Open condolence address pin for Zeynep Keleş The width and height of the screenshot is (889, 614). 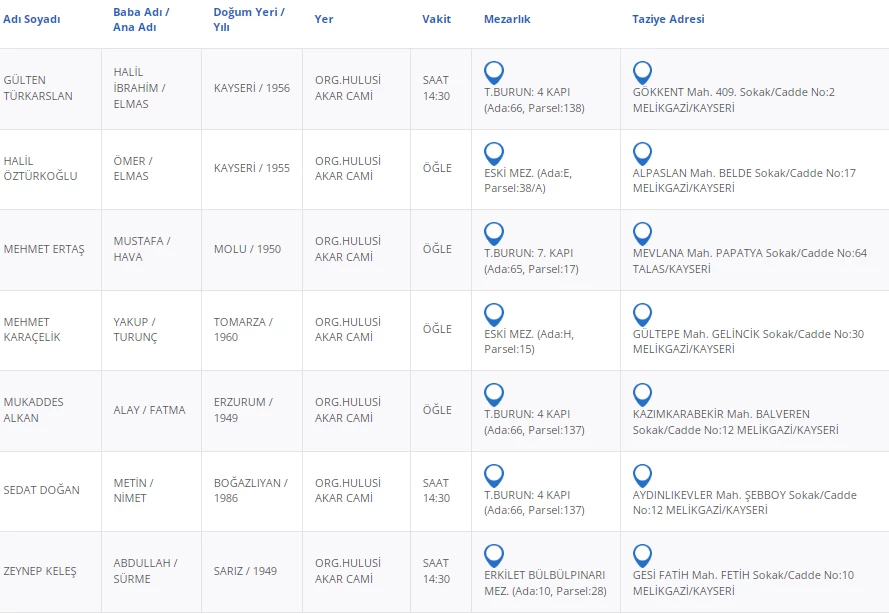point(642,556)
